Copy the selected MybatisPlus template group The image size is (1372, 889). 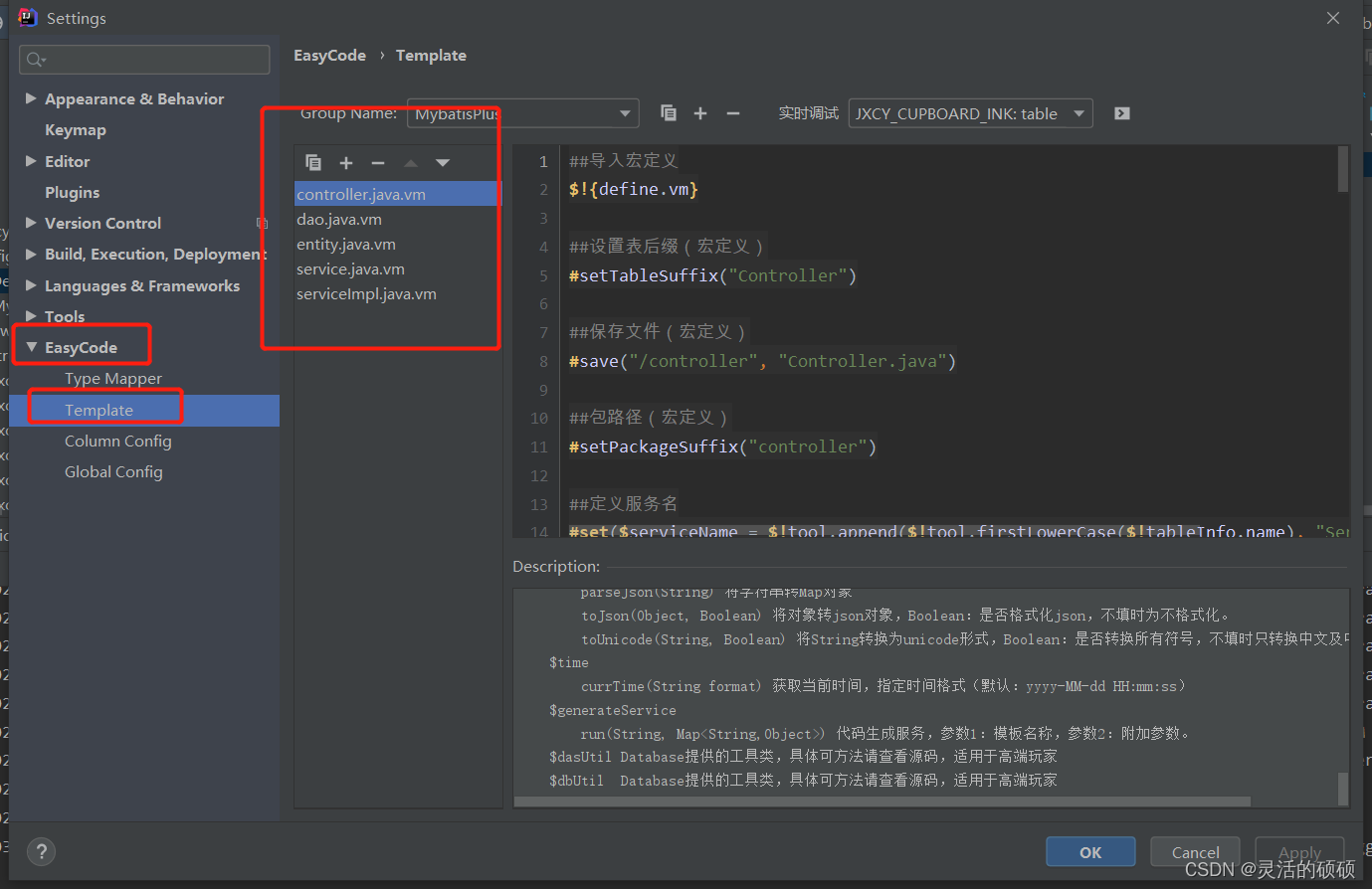[668, 113]
